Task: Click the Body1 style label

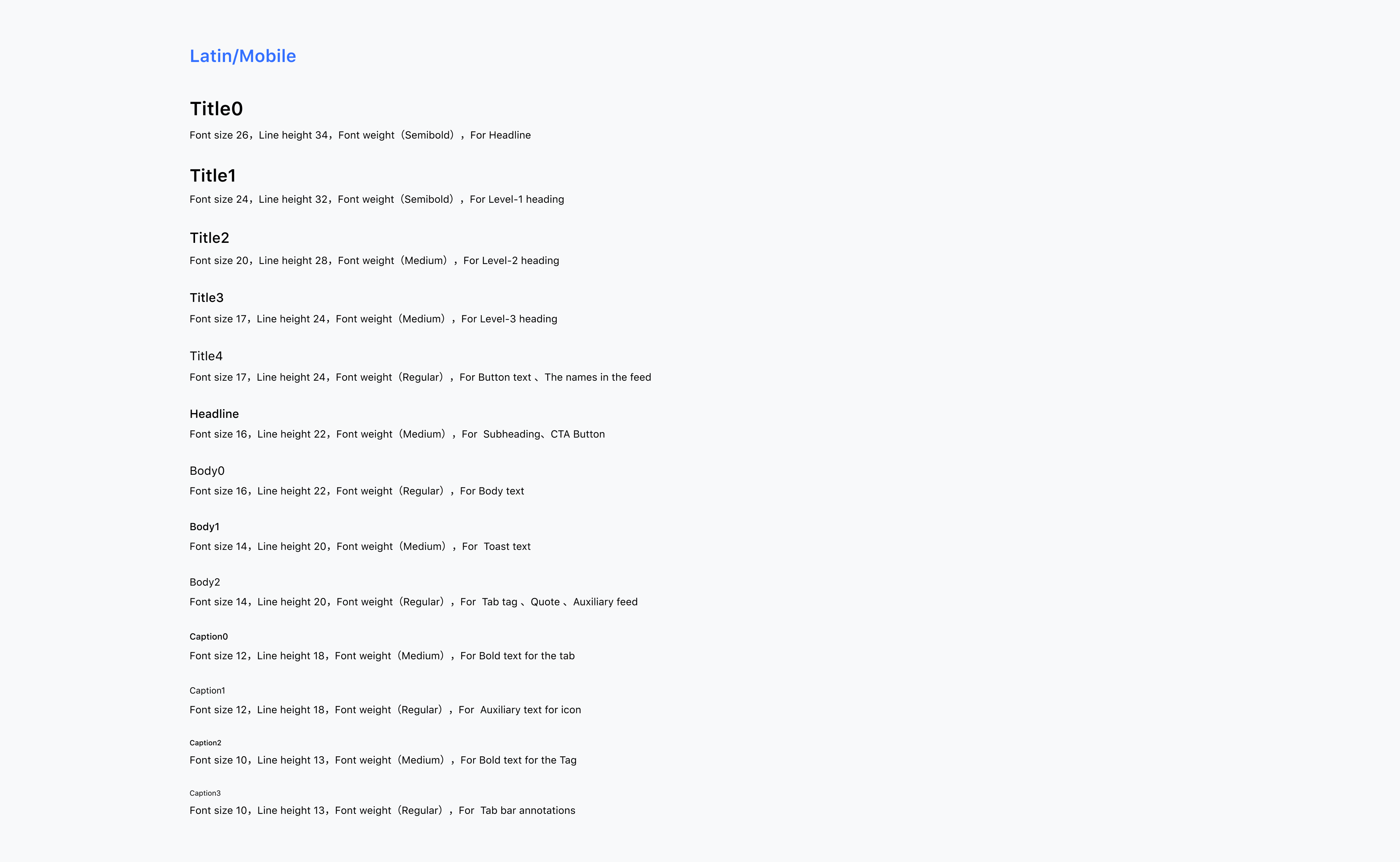Action: 204,527
